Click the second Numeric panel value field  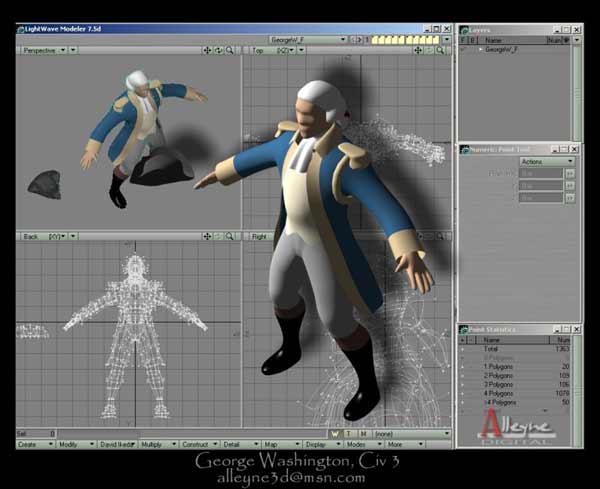pos(541,186)
